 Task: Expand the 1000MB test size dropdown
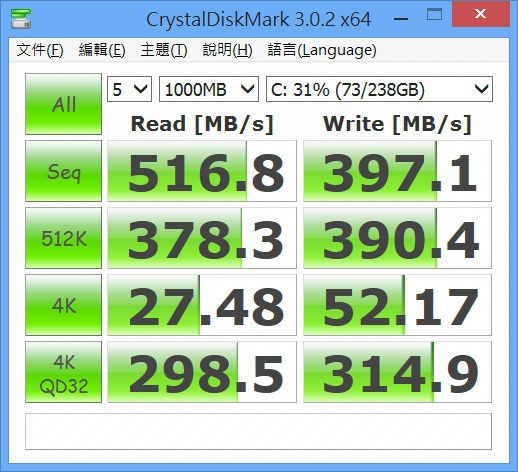point(209,89)
